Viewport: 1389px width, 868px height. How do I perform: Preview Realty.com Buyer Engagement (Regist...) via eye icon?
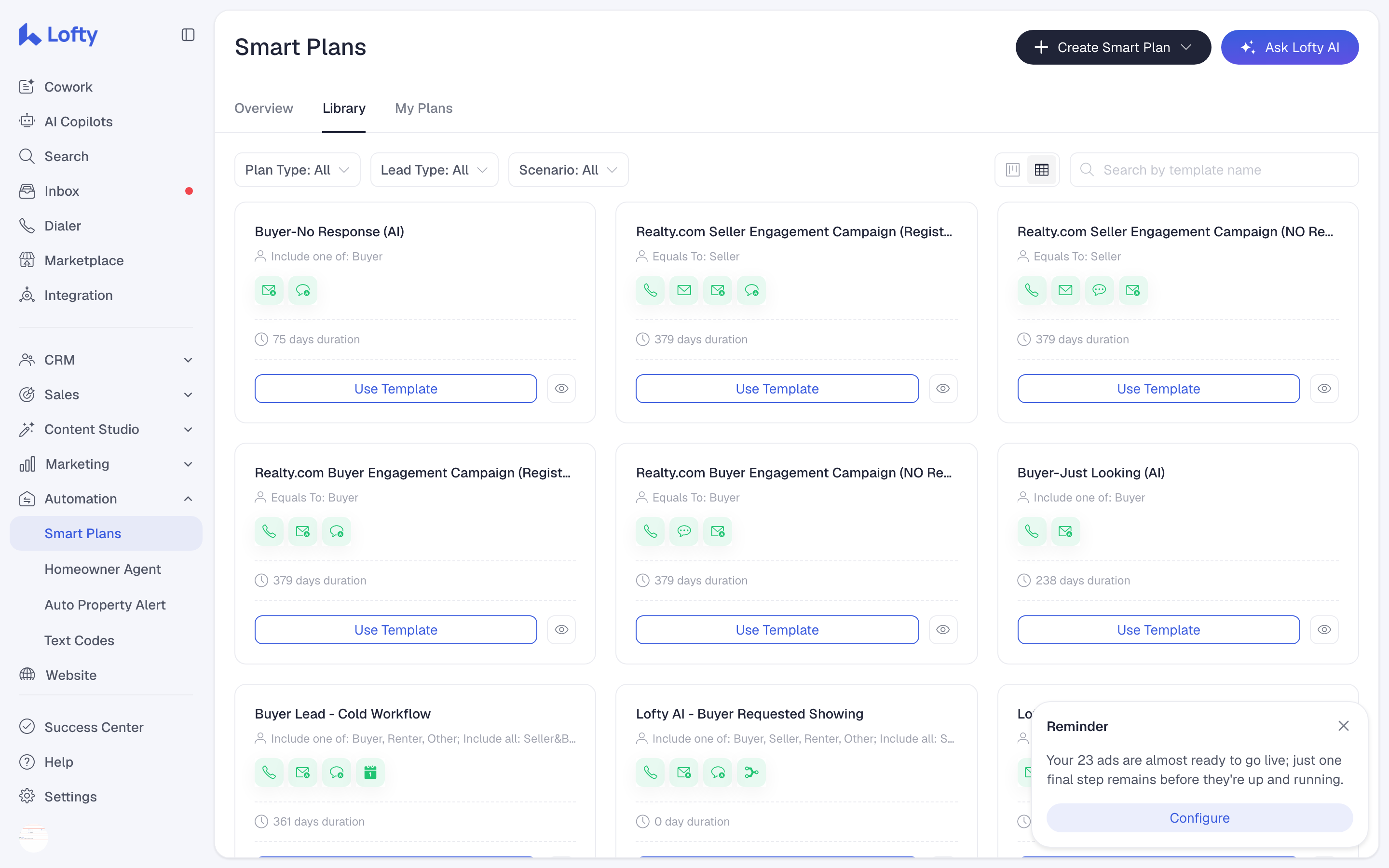click(561, 630)
